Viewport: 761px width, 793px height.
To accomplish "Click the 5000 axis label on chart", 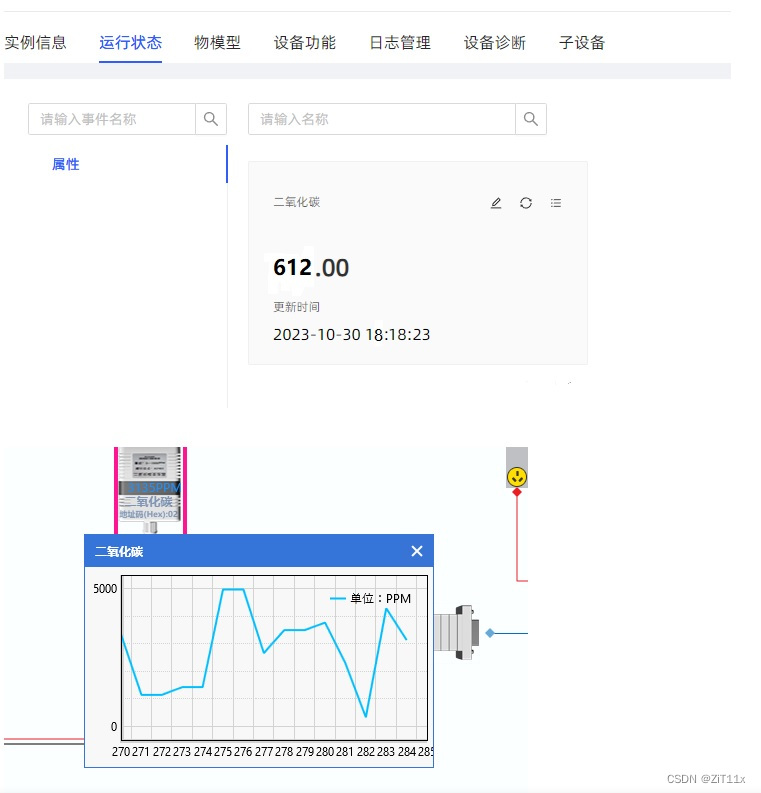I will coord(105,589).
